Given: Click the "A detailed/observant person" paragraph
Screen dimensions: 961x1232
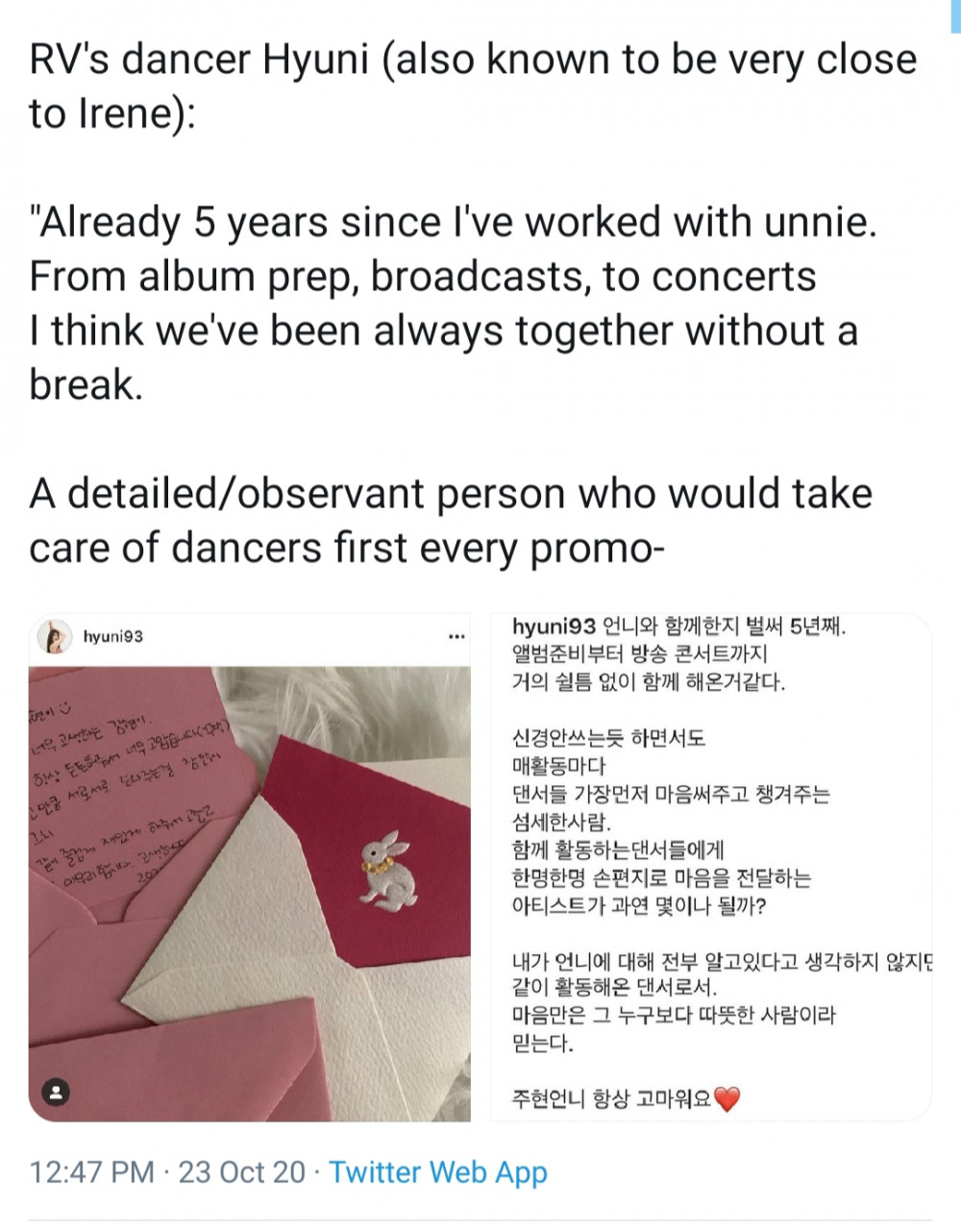Looking at the screenshot, I should click(450, 520).
